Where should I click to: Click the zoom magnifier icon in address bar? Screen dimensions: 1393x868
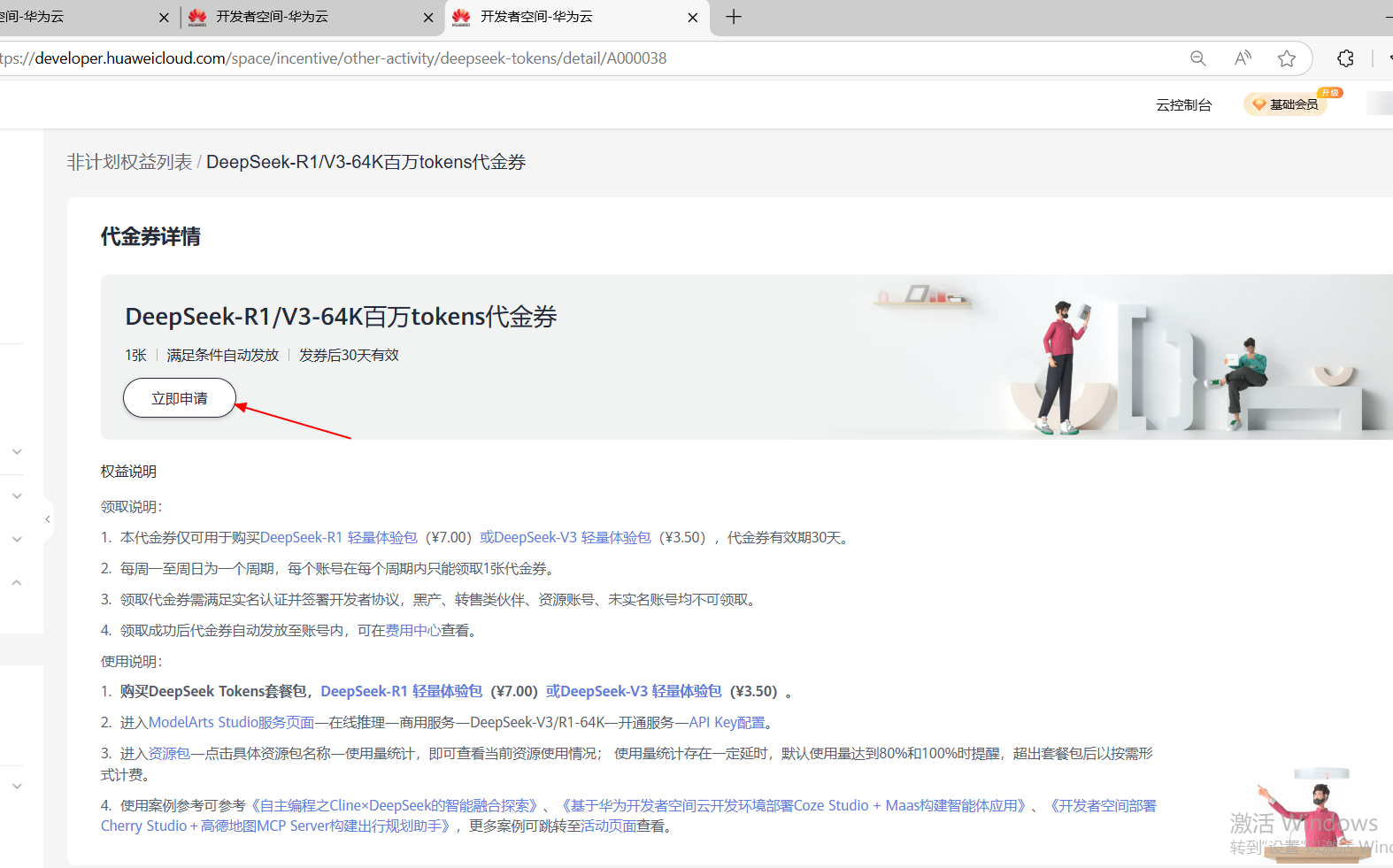click(x=1197, y=58)
